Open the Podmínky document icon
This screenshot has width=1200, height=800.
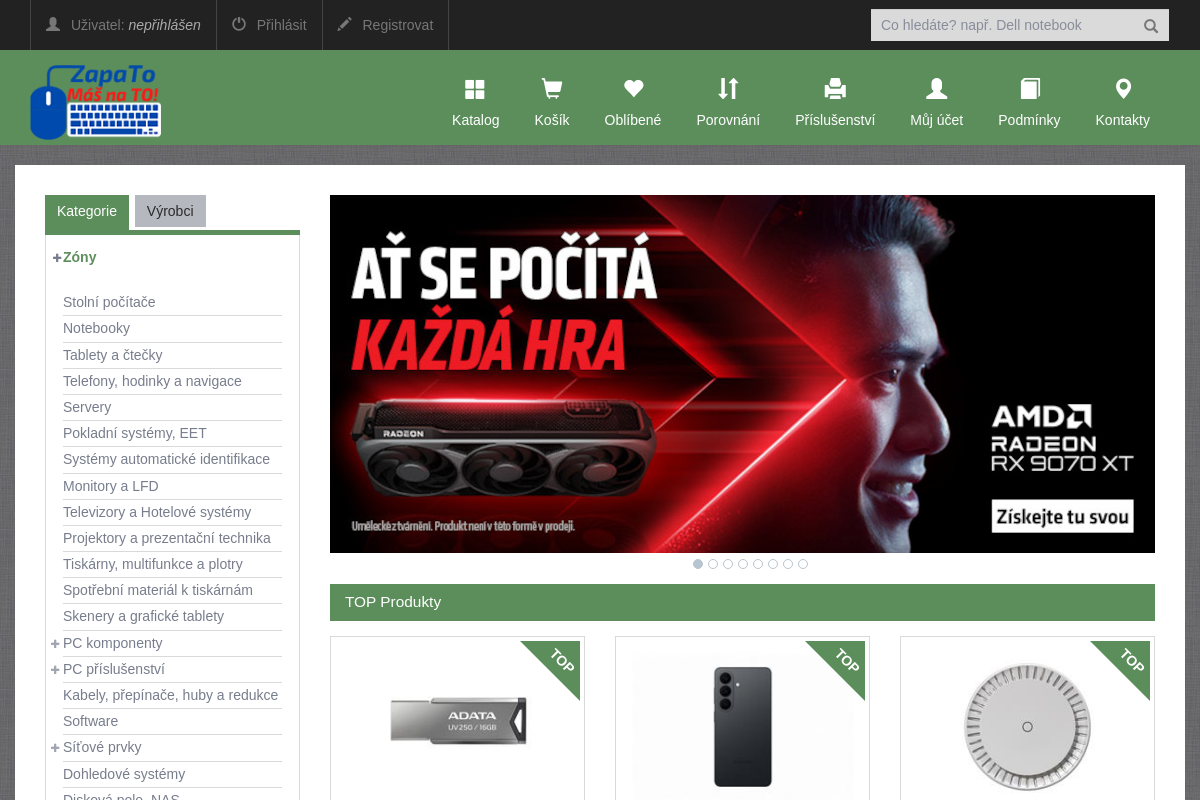pyautogui.click(x=1030, y=90)
